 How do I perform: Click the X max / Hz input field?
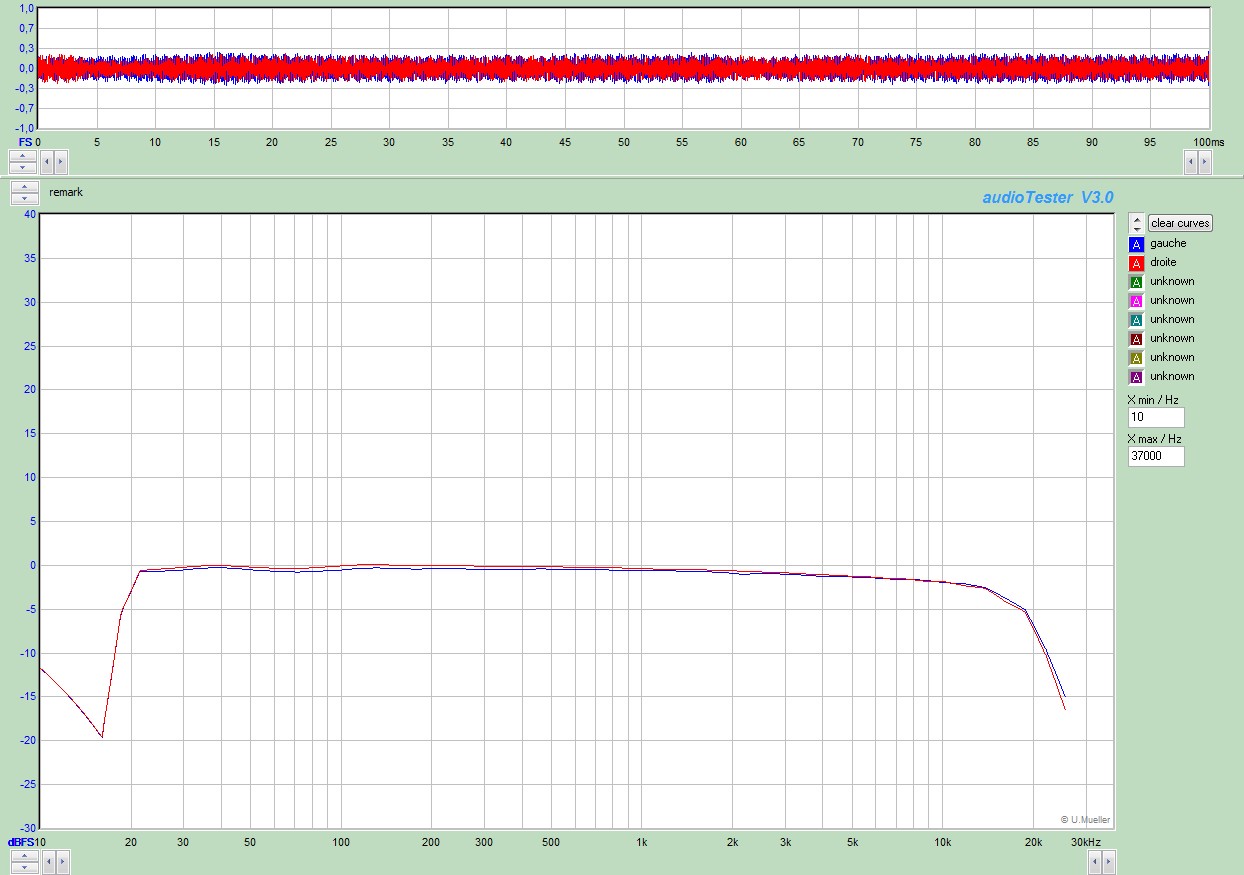click(1155, 456)
